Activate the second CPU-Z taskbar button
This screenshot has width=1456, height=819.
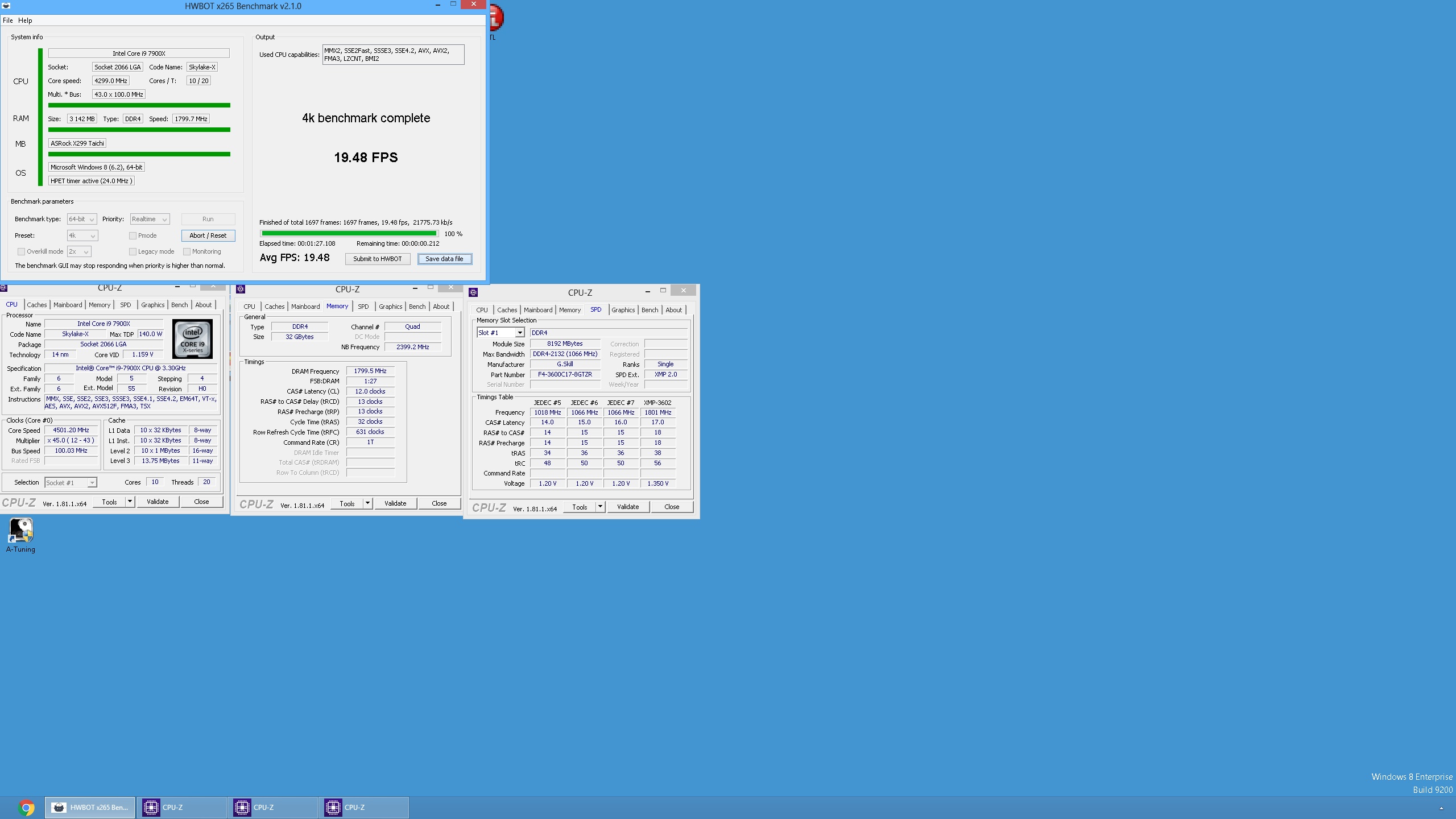pyautogui.click(x=273, y=807)
